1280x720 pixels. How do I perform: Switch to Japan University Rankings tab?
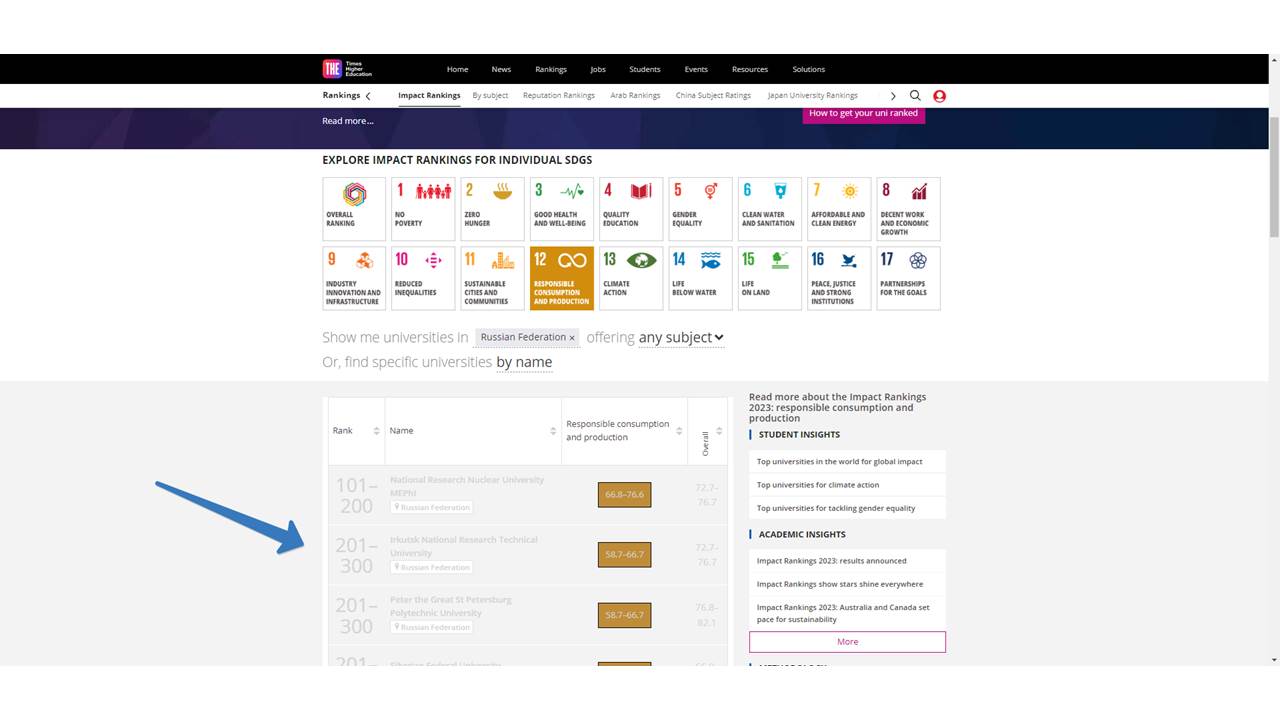[x=813, y=96]
